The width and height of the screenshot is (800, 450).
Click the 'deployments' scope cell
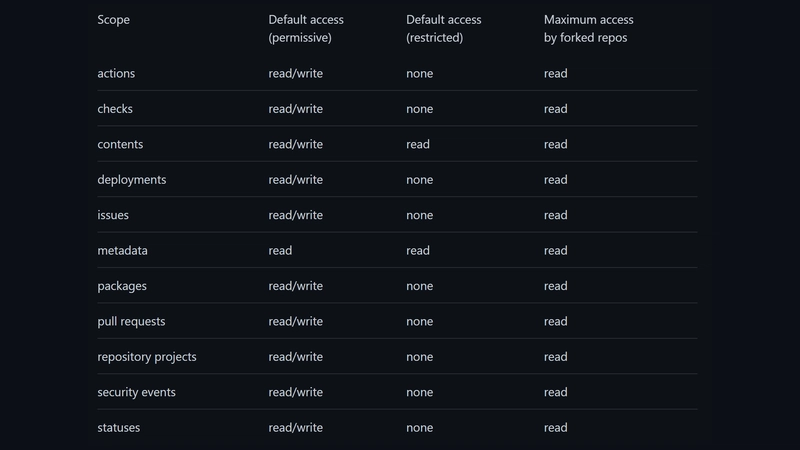(132, 180)
